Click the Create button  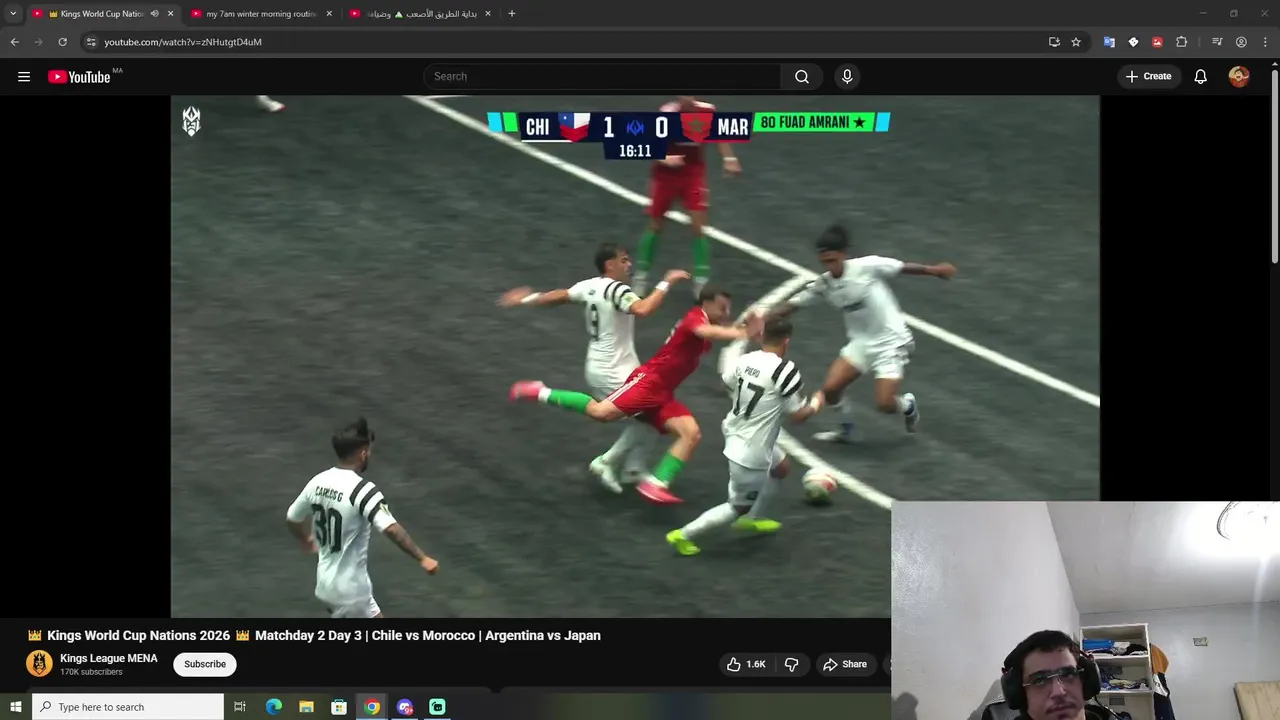(1148, 77)
